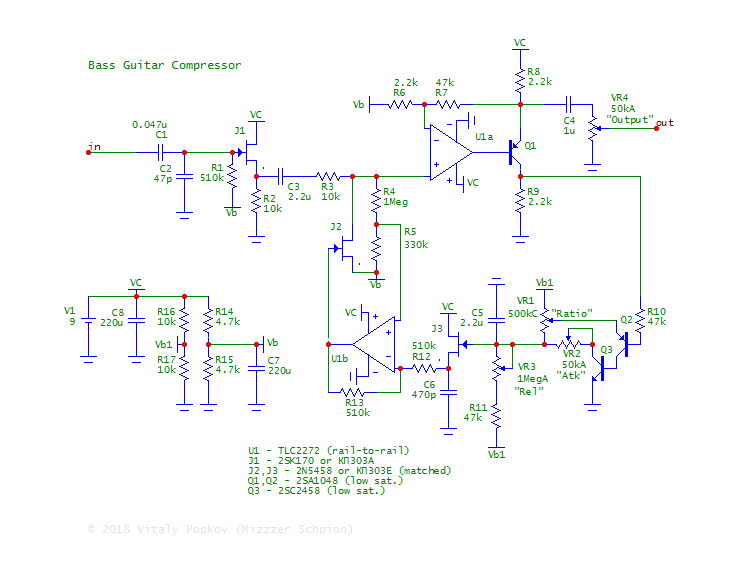This screenshot has width=754, height=582.
Task: Click the Q3 transistor symbol
Action: [x=600, y=368]
